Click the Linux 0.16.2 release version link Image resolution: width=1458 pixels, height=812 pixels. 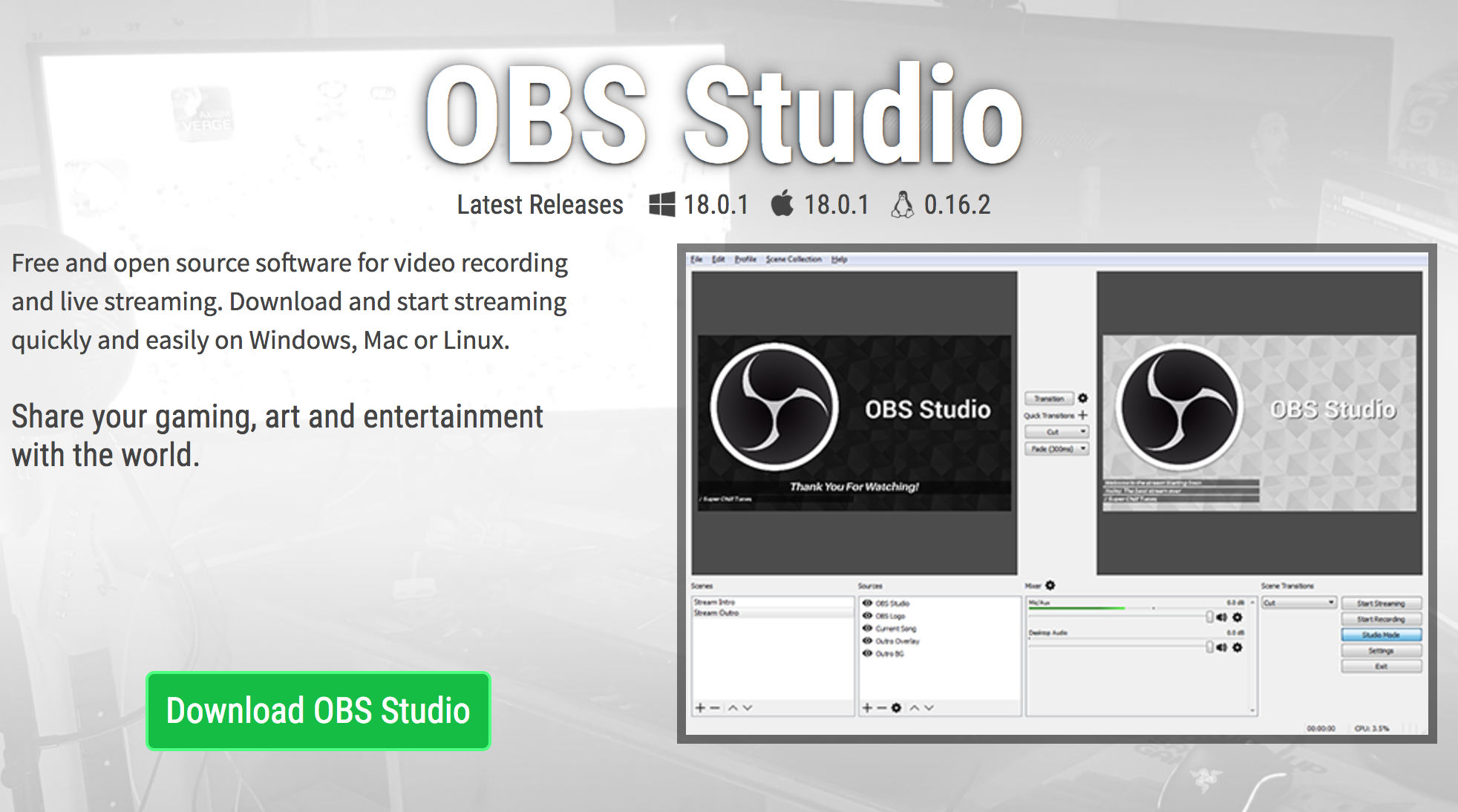957,204
